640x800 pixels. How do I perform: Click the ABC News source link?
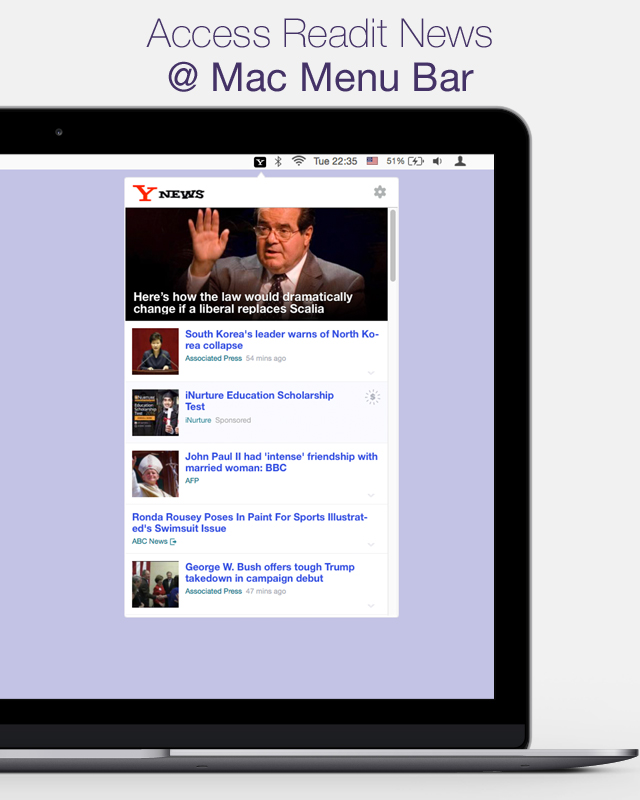150,541
